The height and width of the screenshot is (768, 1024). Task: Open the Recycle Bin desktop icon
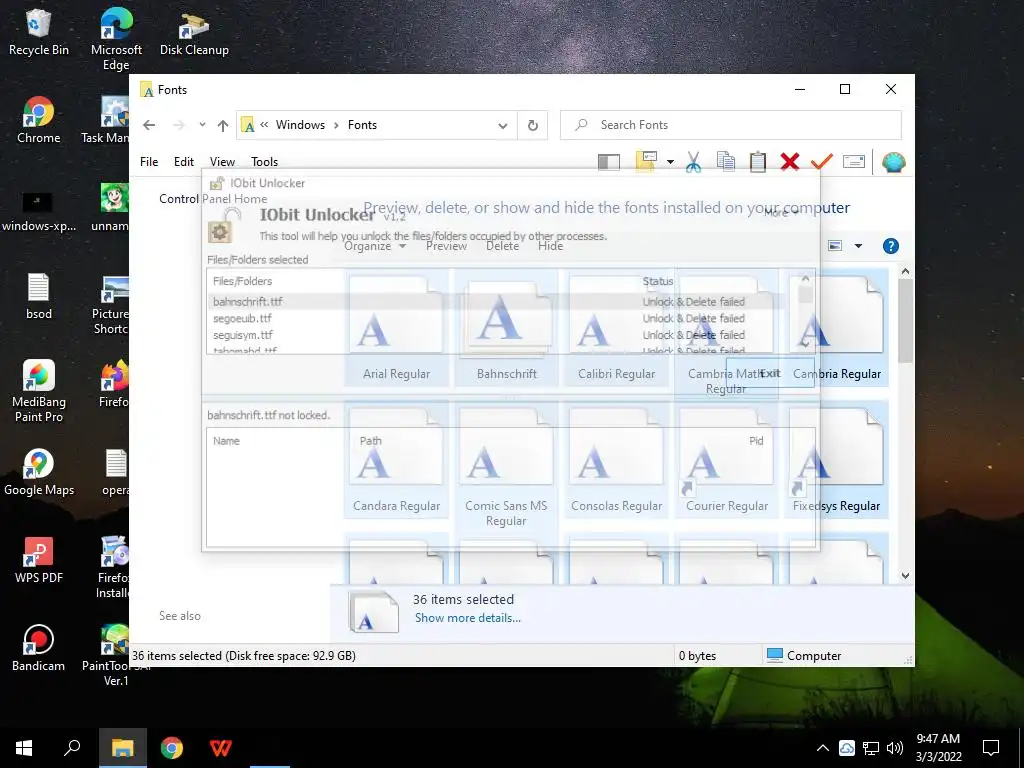click(x=39, y=32)
